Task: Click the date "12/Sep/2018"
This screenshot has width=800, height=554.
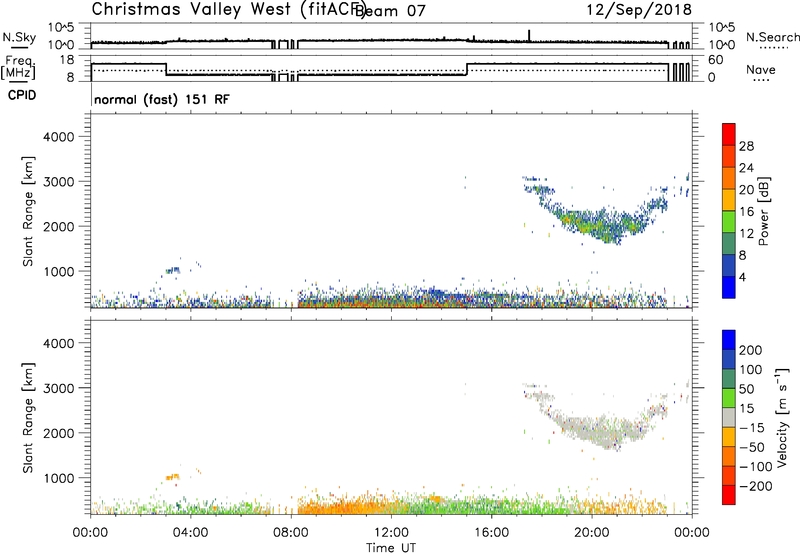Action: [639, 10]
